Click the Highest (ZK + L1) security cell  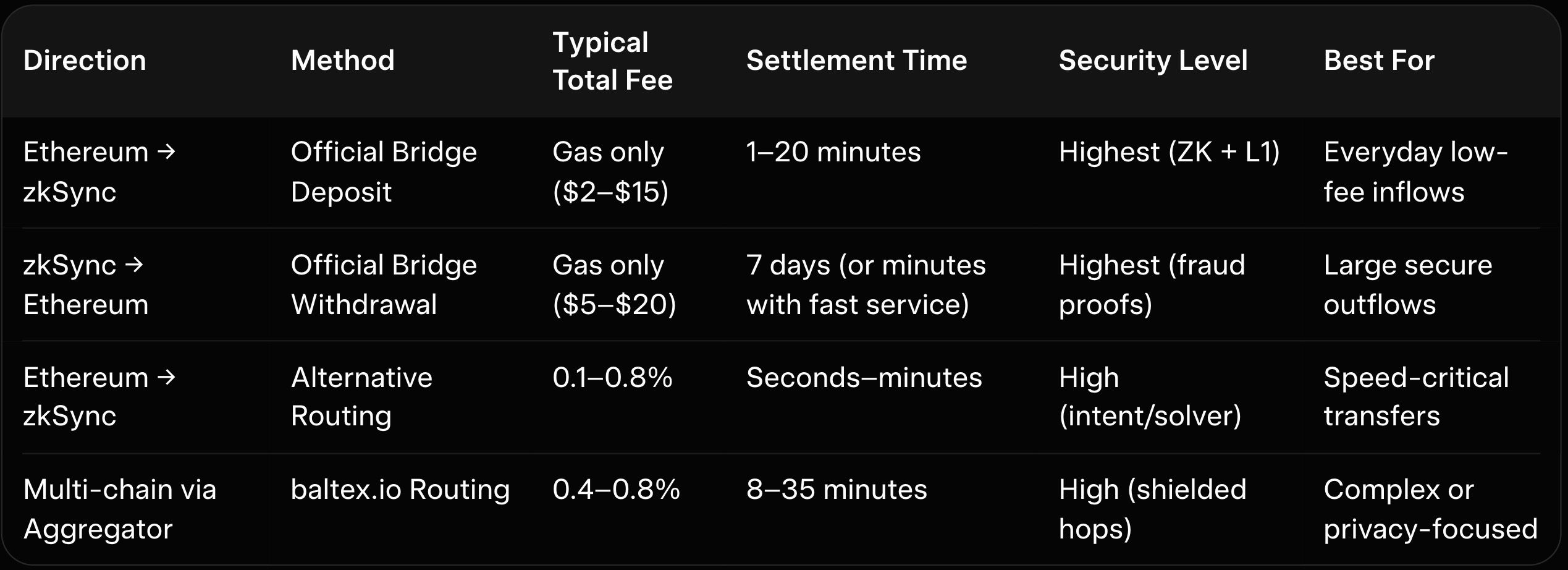pyautogui.click(x=1169, y=152)
